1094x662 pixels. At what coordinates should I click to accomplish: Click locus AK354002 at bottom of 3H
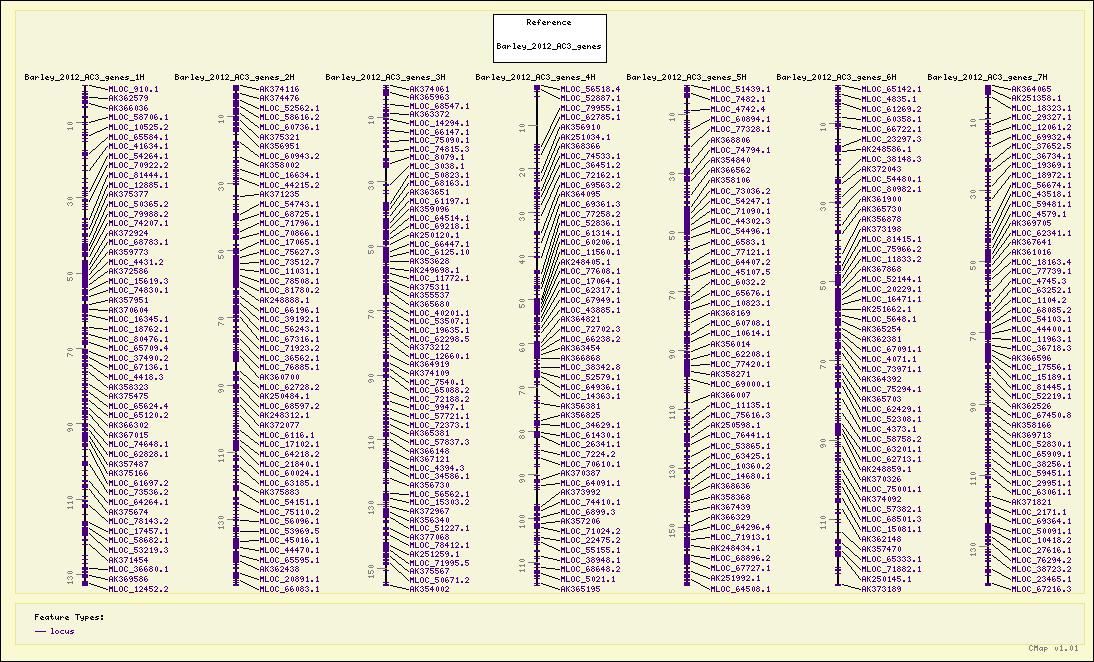point(429,590)
